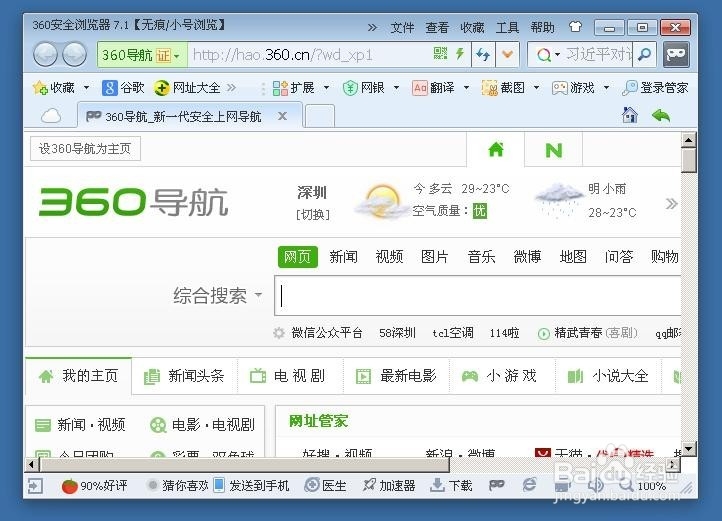Select the green home tab on page

[496, 149]
